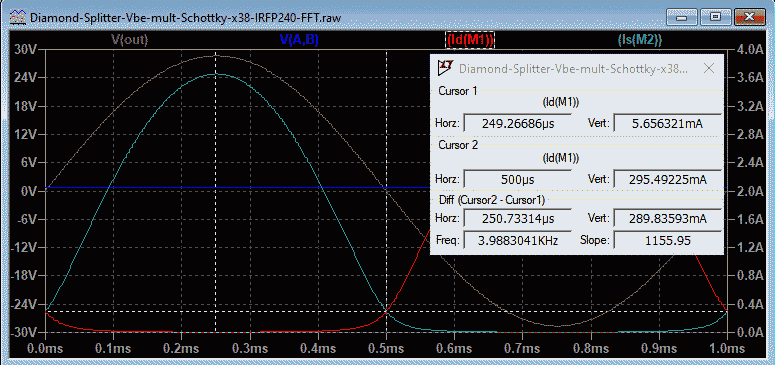Click the LTspice icon in cursor dialog
The image size is (775, 365).
pyautogui.click(x=446, y=67)
